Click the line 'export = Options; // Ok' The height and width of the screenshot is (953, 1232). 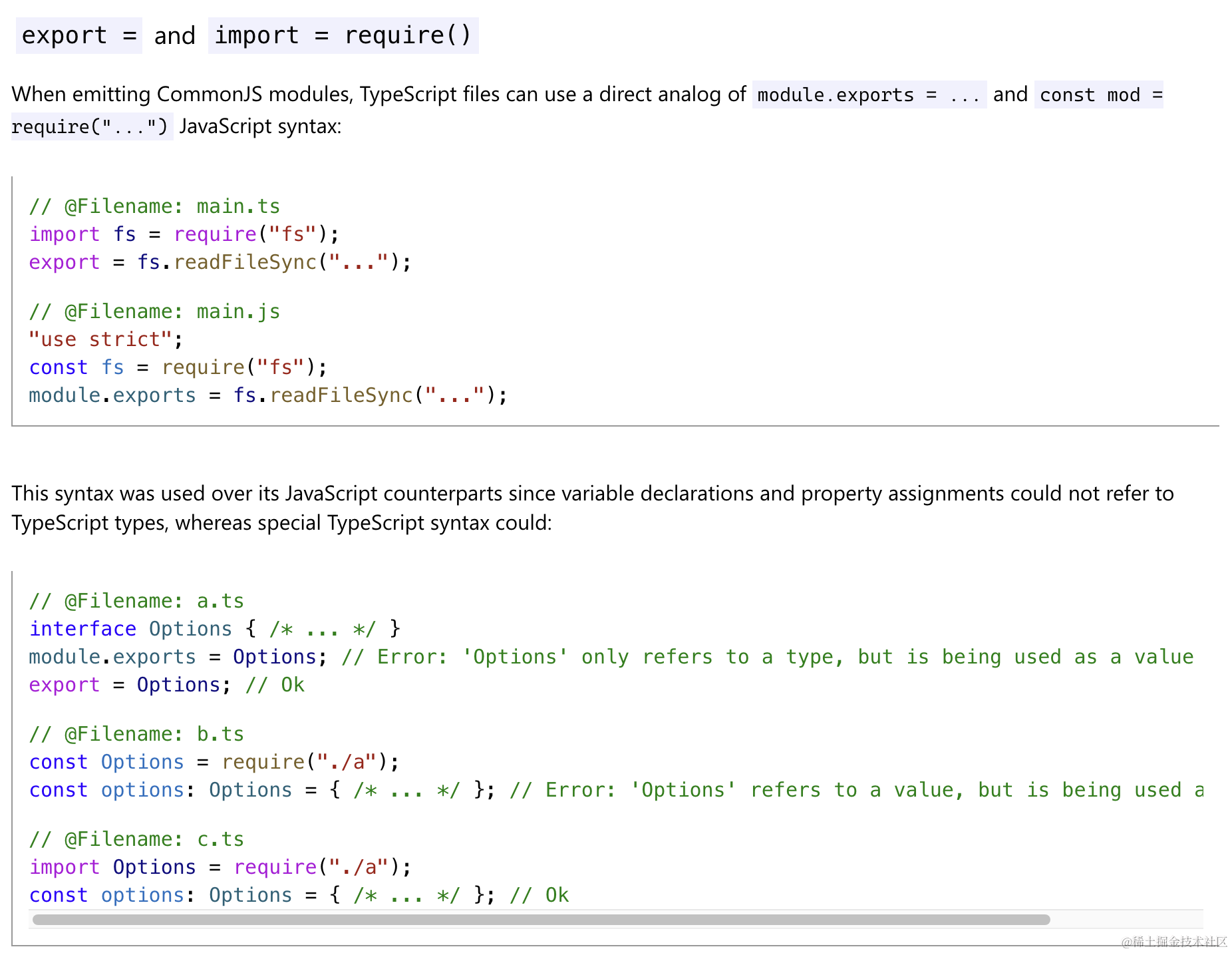pos(167,685)
